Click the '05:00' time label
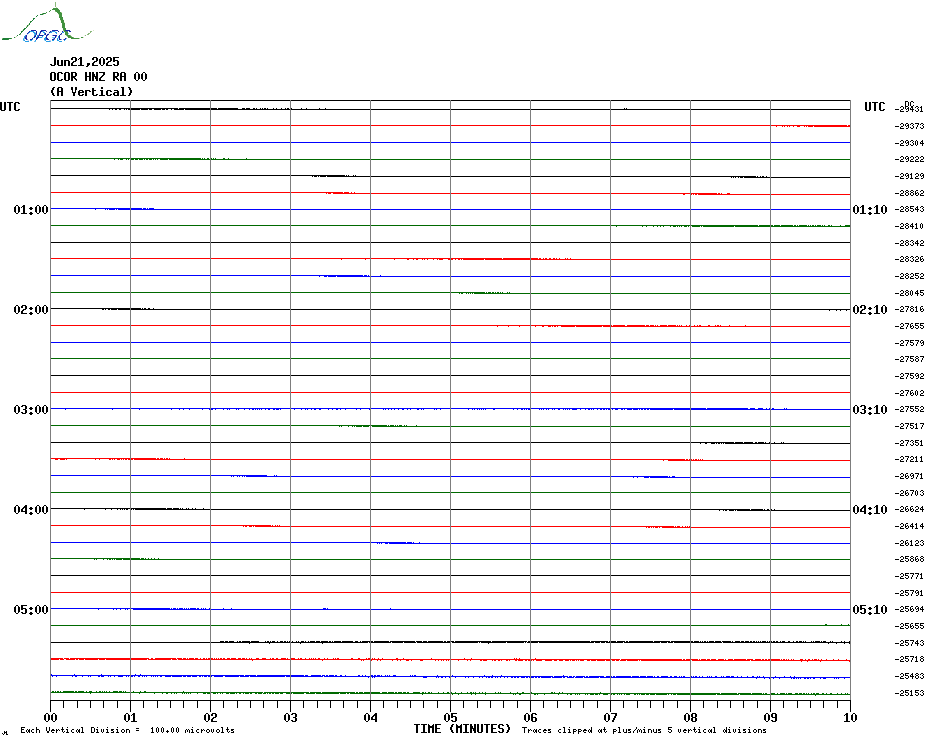The image size is (930, 744). (31, 609)
